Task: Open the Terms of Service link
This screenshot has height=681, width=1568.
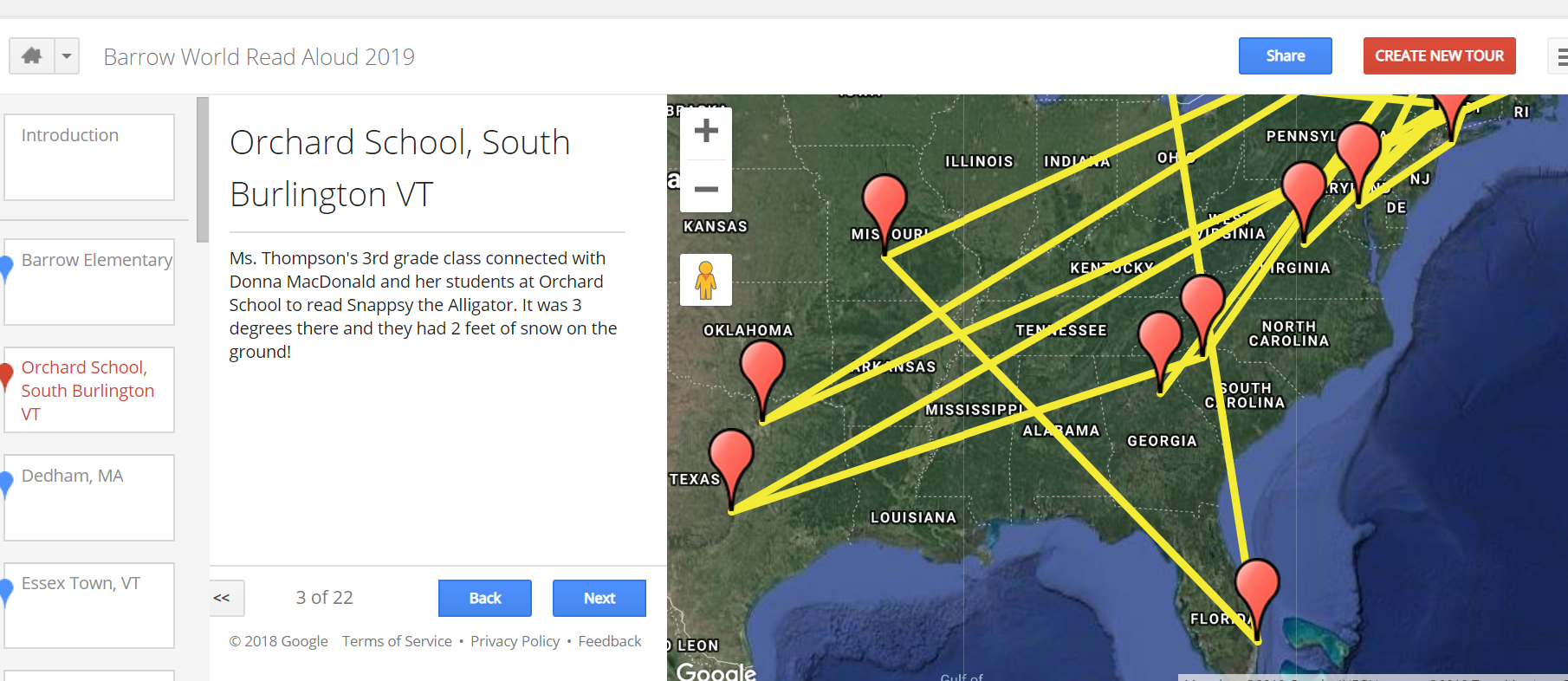Action: pyautogui.click(x=397, y=641)
